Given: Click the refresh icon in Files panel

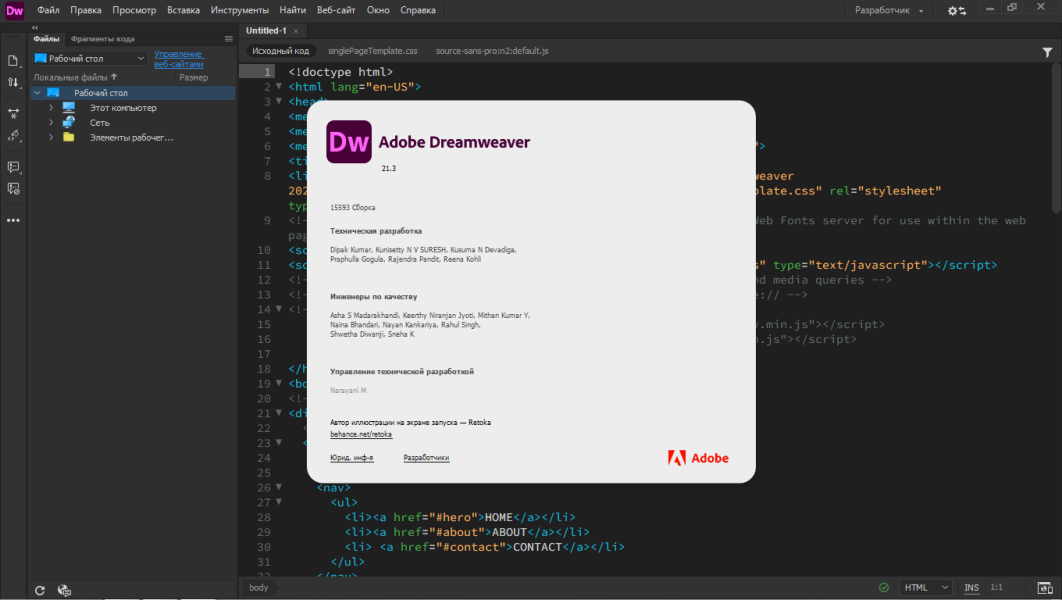Looking at the screenshot, I should (x=40, y=591).
